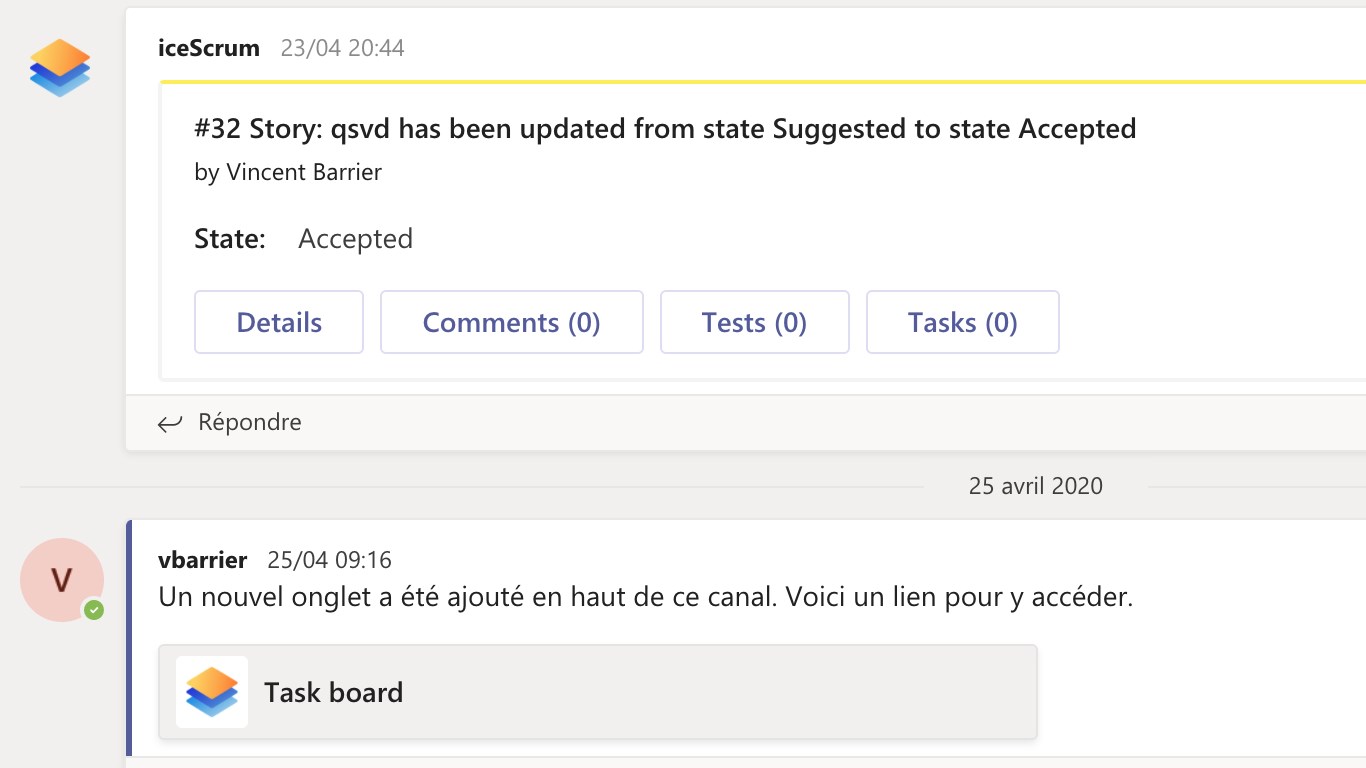
Task: Click the 'Accepted' state value
Action: pos(355,239)
